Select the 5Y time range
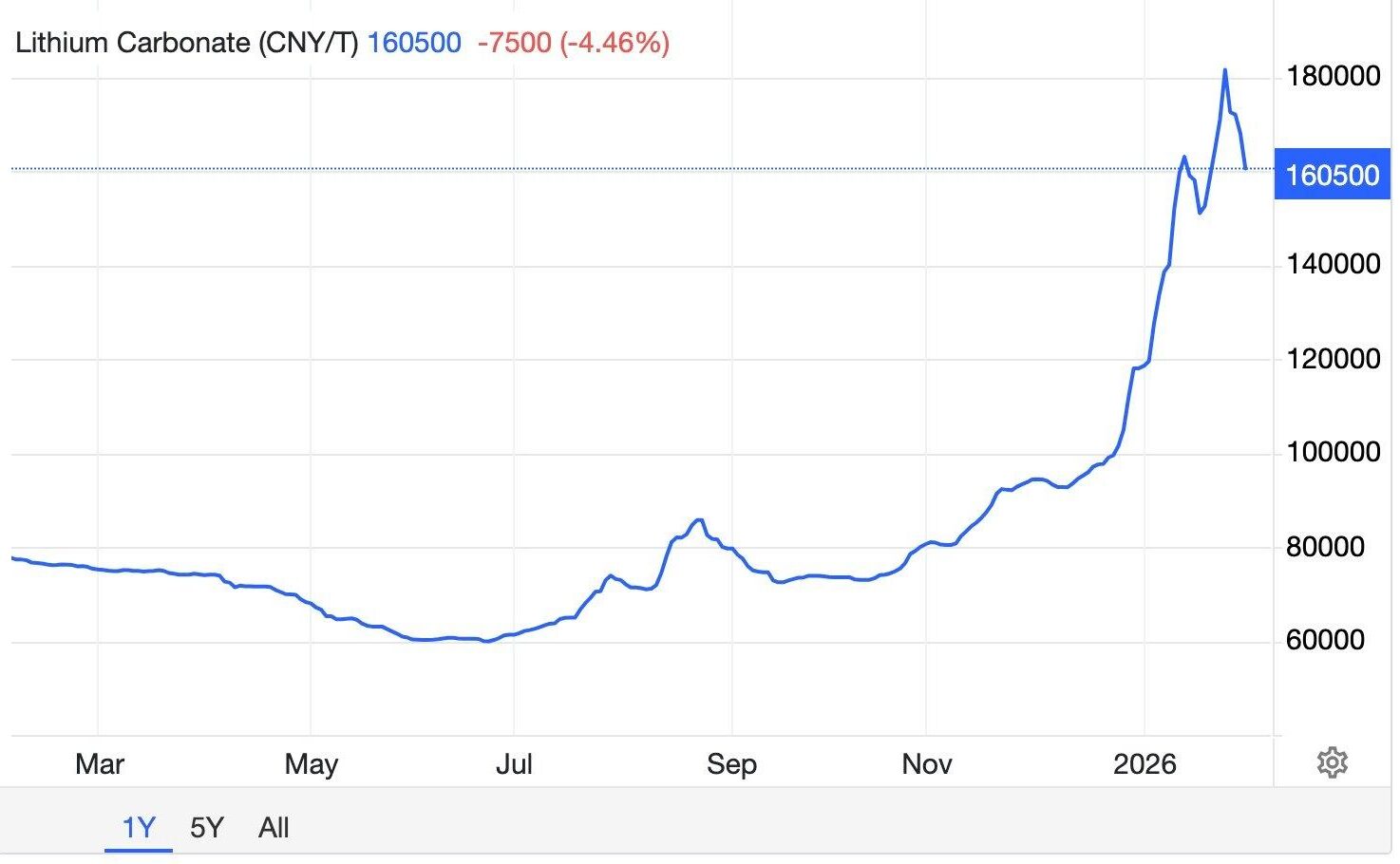 click(x=206, y=828)
